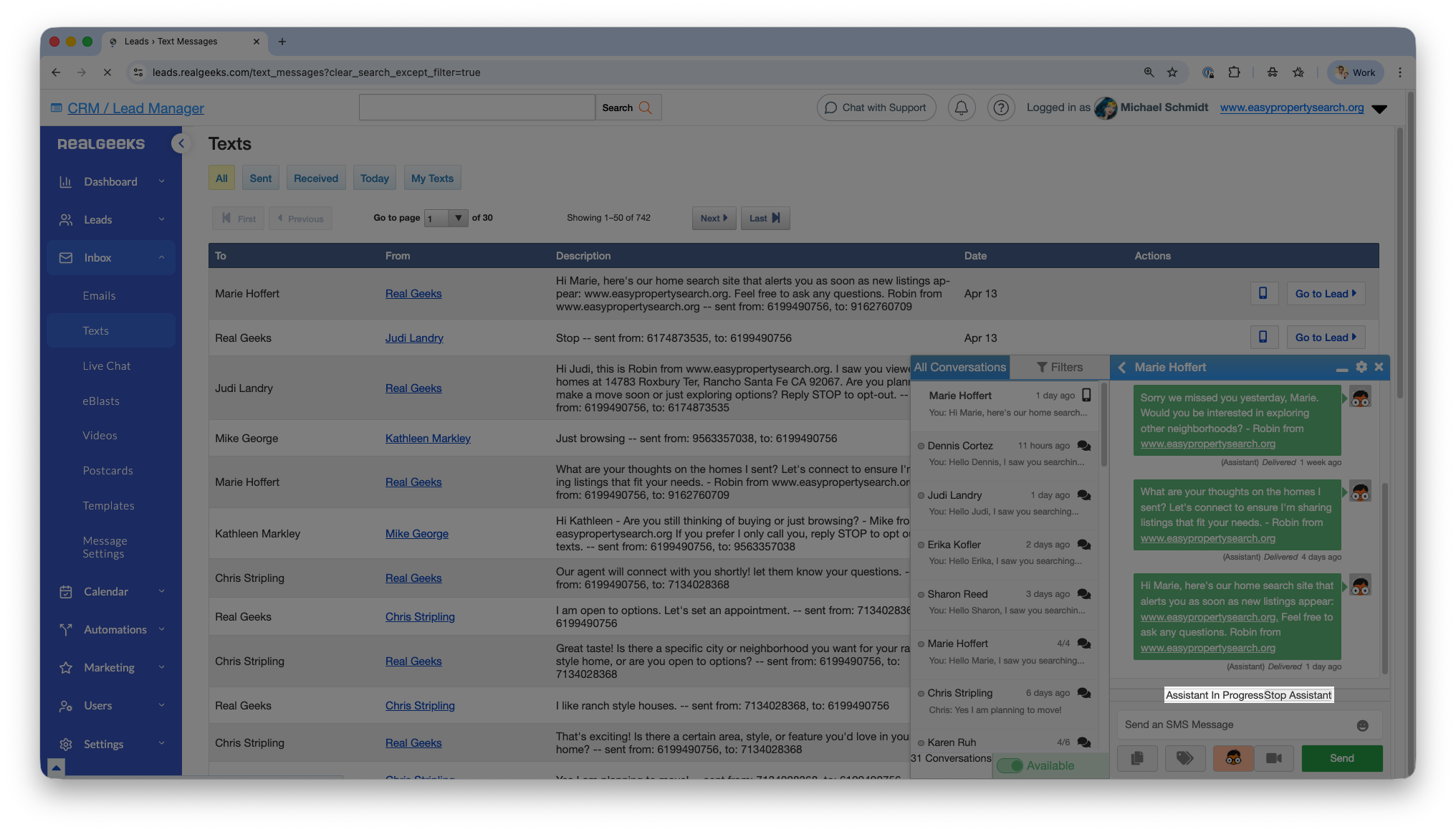The width and height of the screenshot is (1456, 832).
Task: Collapse the Real Geeks sidebar panel
Action: click(x=181, y=143)
